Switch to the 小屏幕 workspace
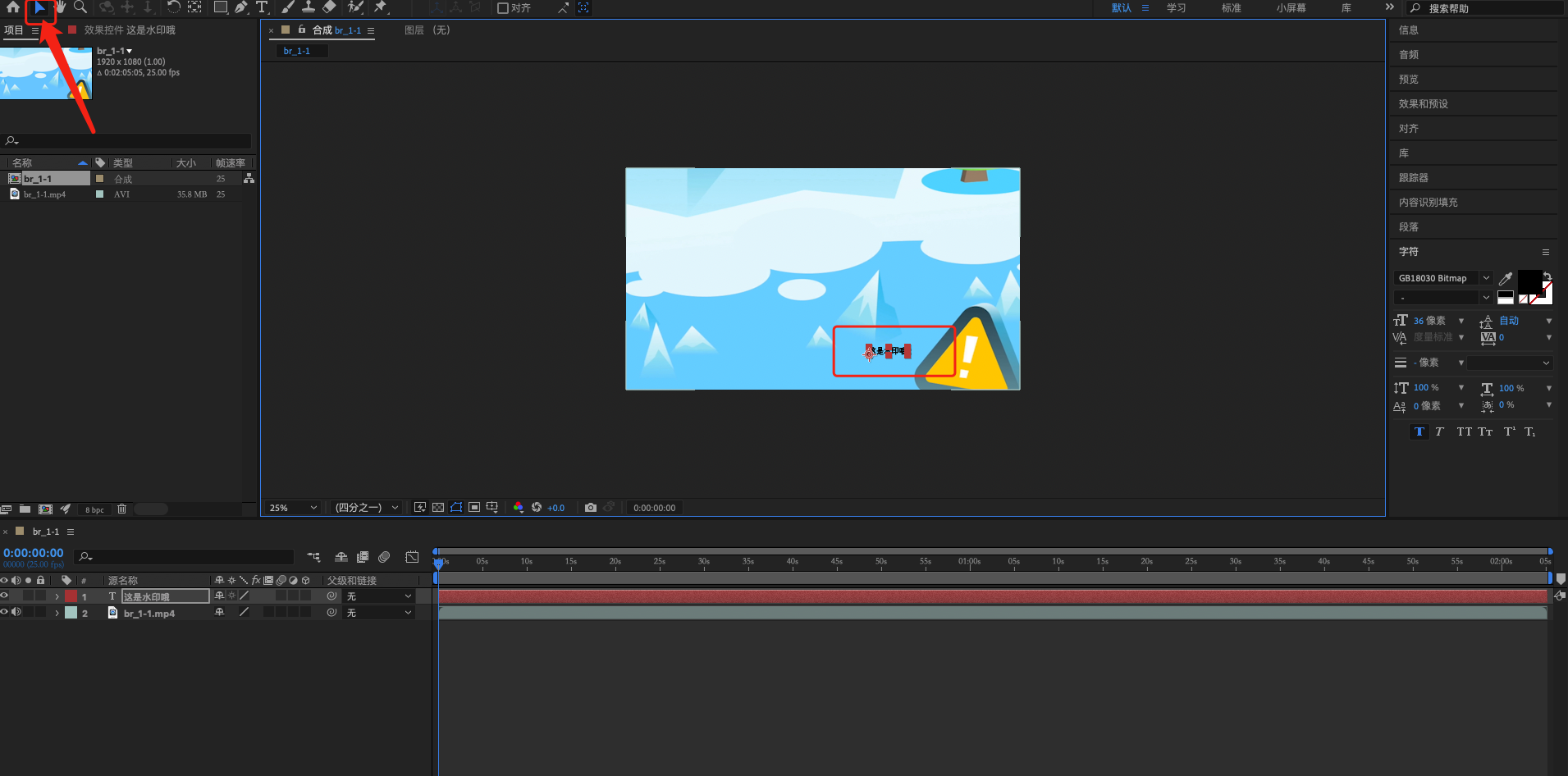The image size is (1568, 776). 1291,8
